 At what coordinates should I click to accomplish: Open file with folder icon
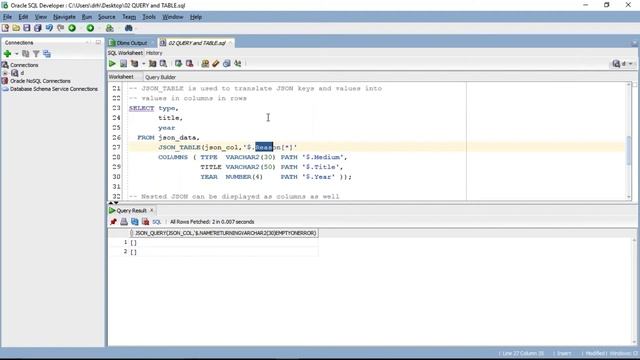click(16, 28)
